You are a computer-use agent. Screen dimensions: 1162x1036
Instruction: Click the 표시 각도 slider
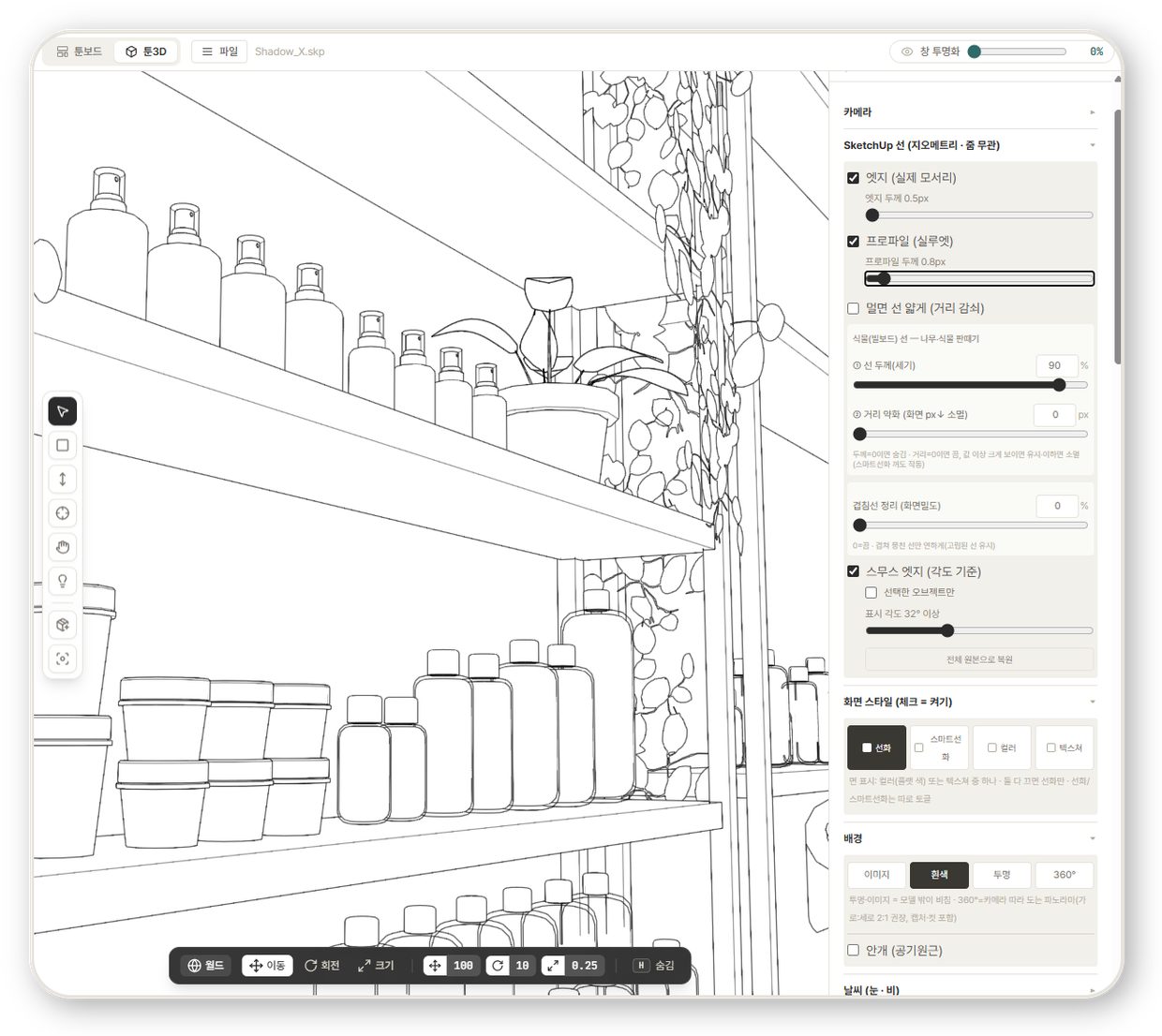[979, 631]
